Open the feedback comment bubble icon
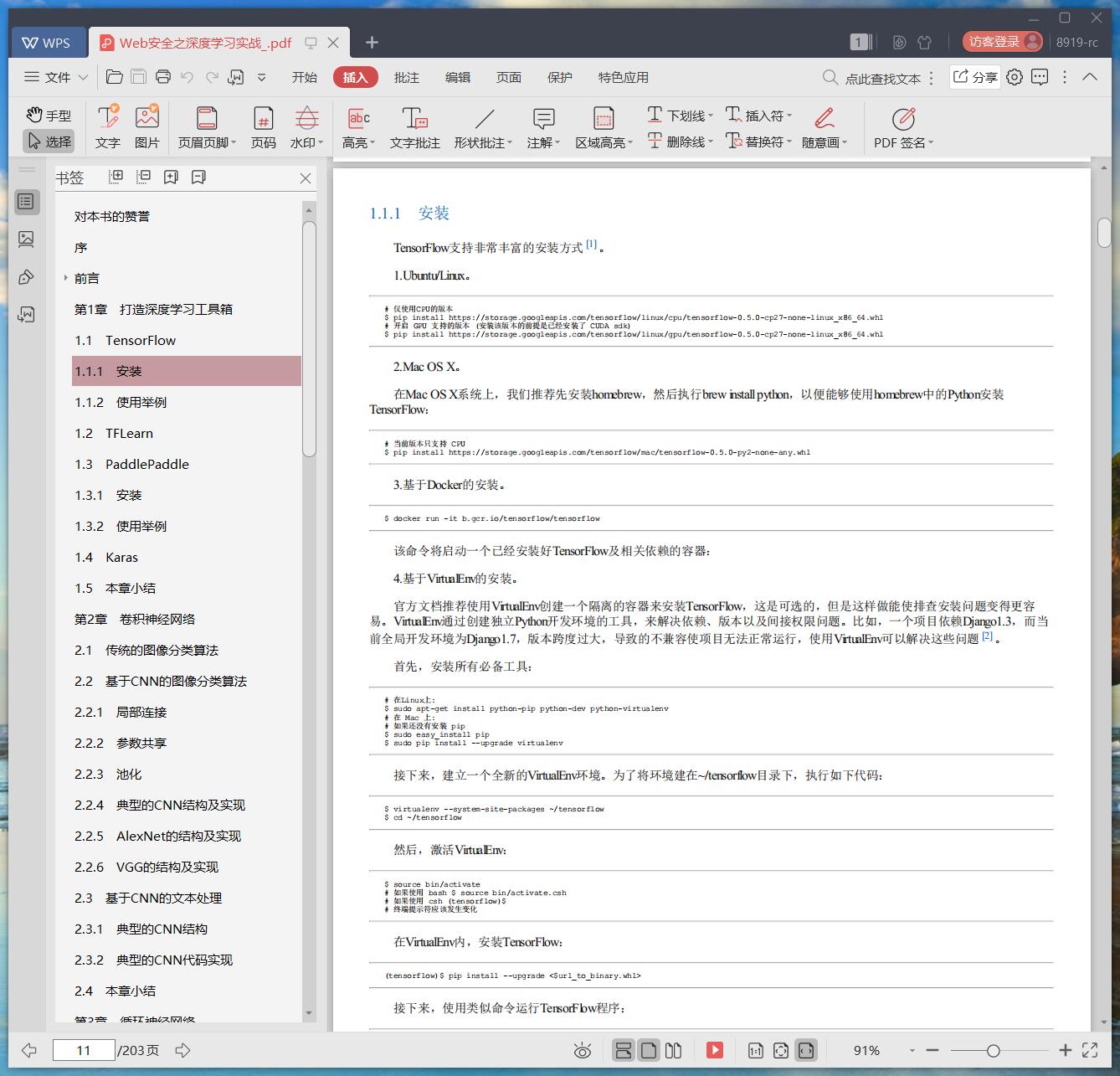The height and width of the screenshot is (1076, 1120). [1040, 77]
